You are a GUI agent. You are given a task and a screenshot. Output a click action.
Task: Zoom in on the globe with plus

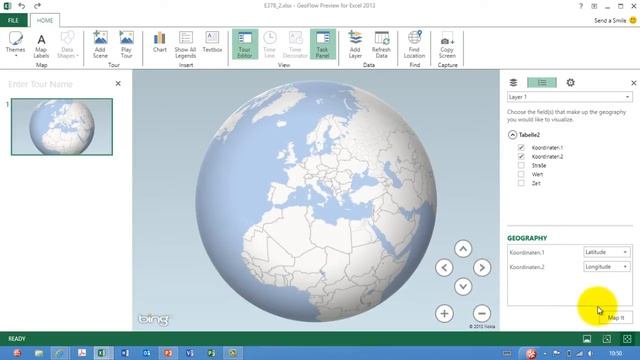[x=444, y=313]
